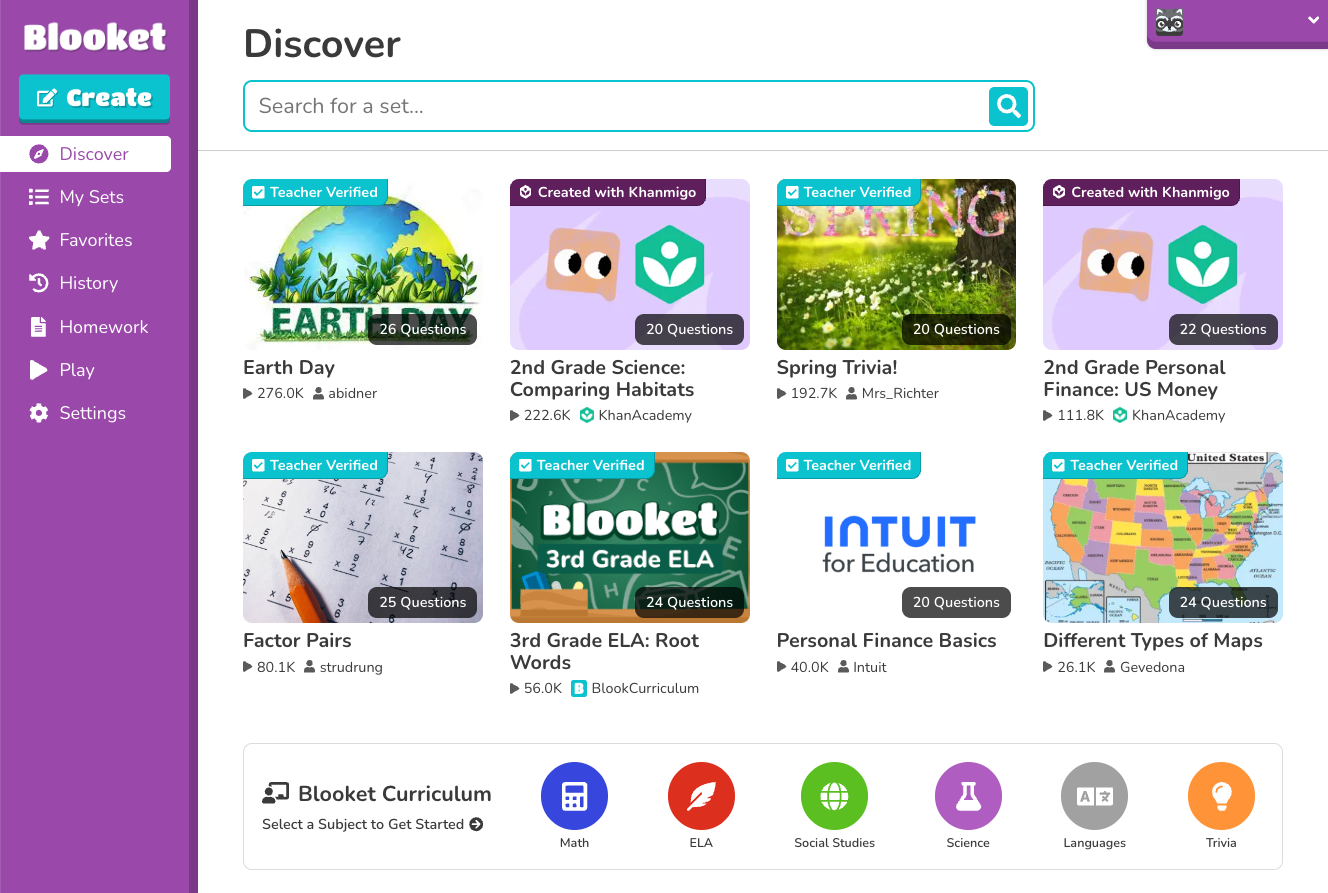Click the KhanAcademy author icon under Comparing Habitats
Image resolution: width=1328 pixels, height=893 pixels.
pyautogui.click(x=587, y=415)
